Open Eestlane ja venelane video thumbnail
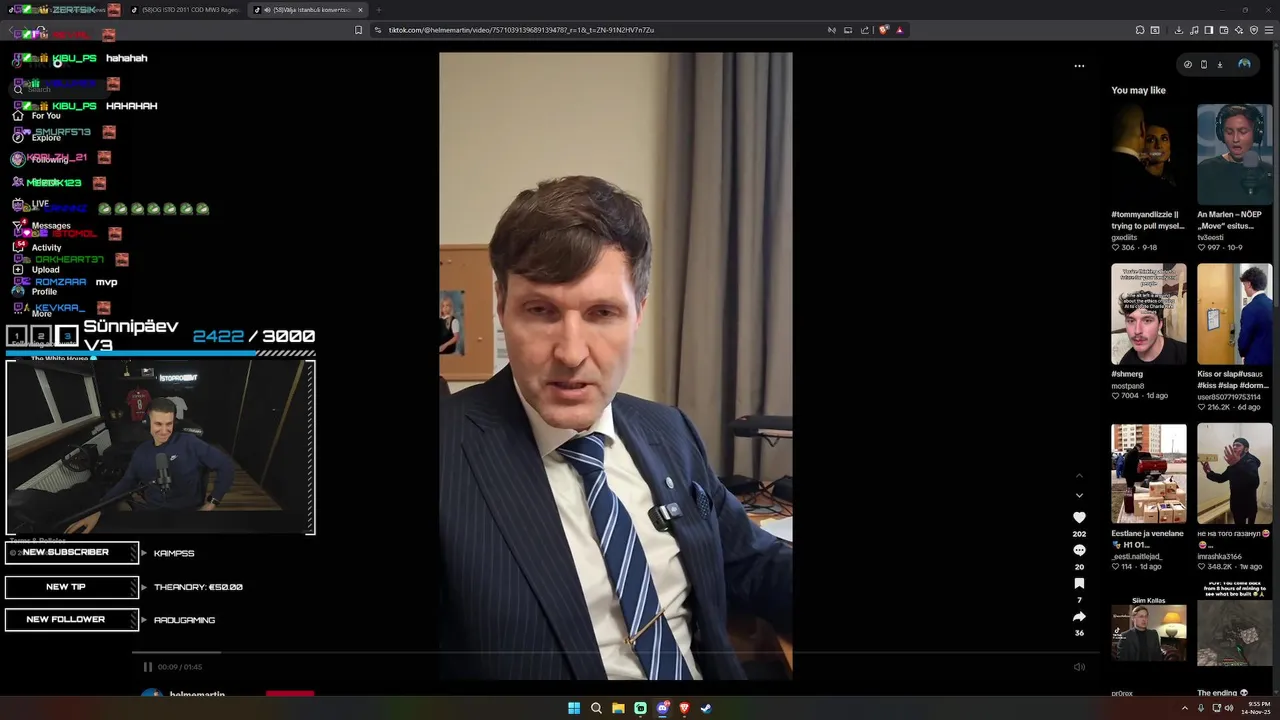The image size is (1280, 720). click(1149, 474)
